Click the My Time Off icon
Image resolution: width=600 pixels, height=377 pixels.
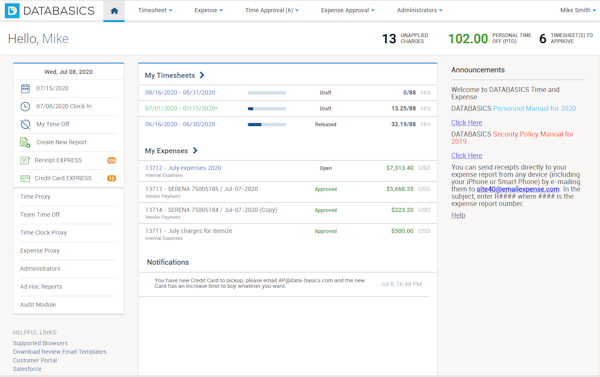[25, 124]
